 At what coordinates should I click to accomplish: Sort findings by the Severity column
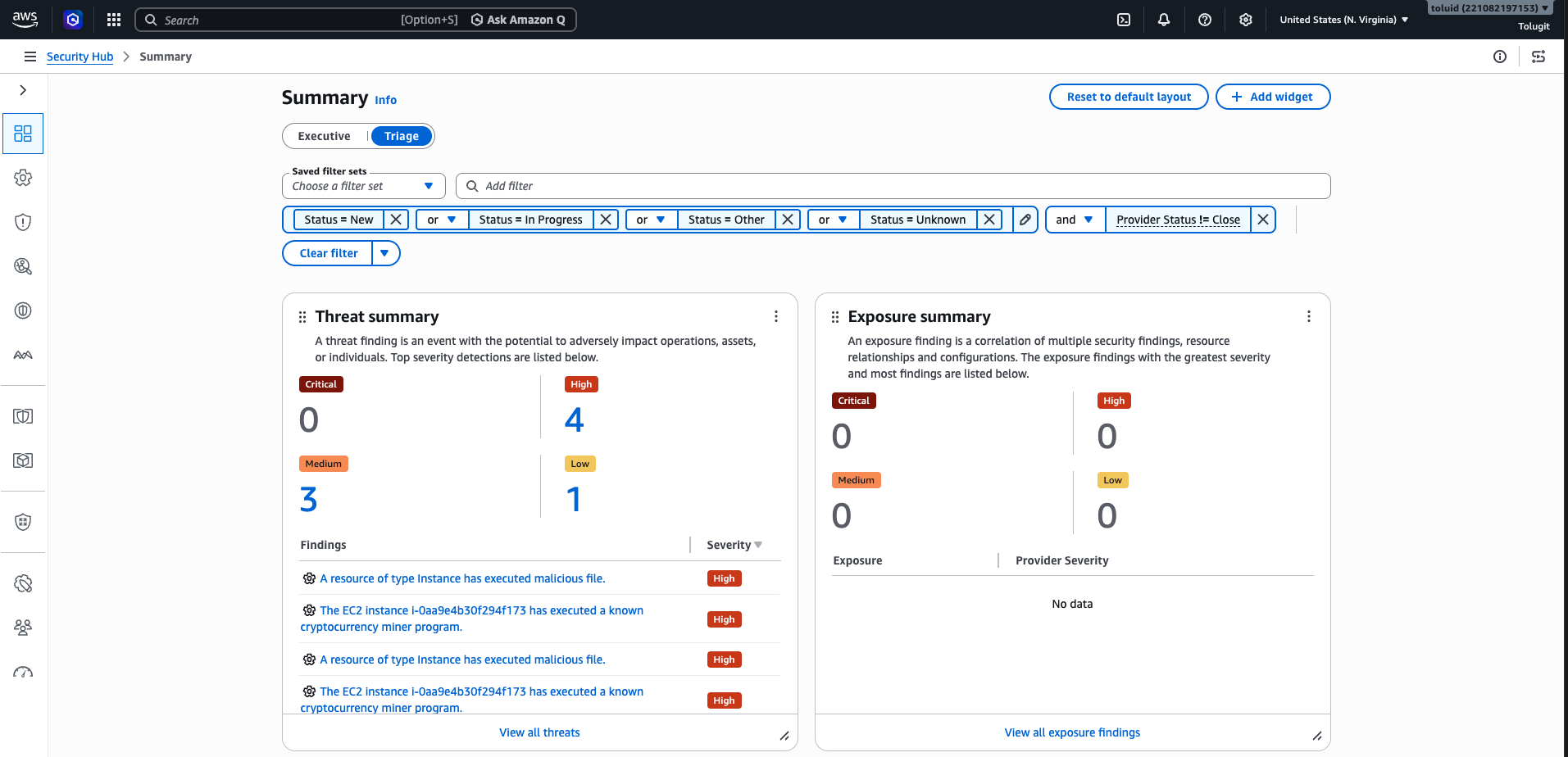[x=734, y=545]
